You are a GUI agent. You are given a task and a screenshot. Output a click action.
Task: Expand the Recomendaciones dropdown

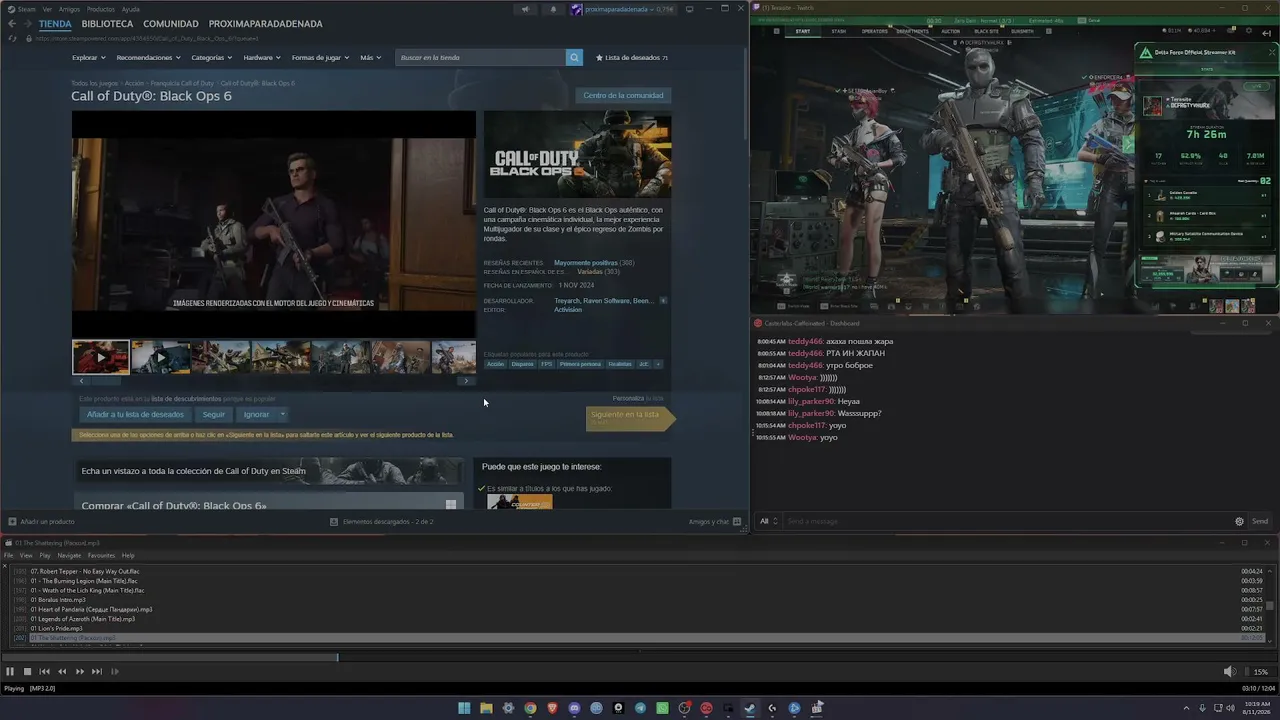149,58
